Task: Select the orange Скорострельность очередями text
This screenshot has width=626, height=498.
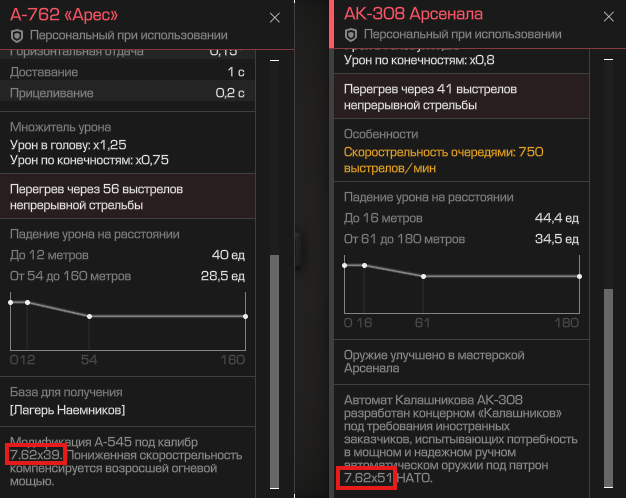Action: [443, 159]
